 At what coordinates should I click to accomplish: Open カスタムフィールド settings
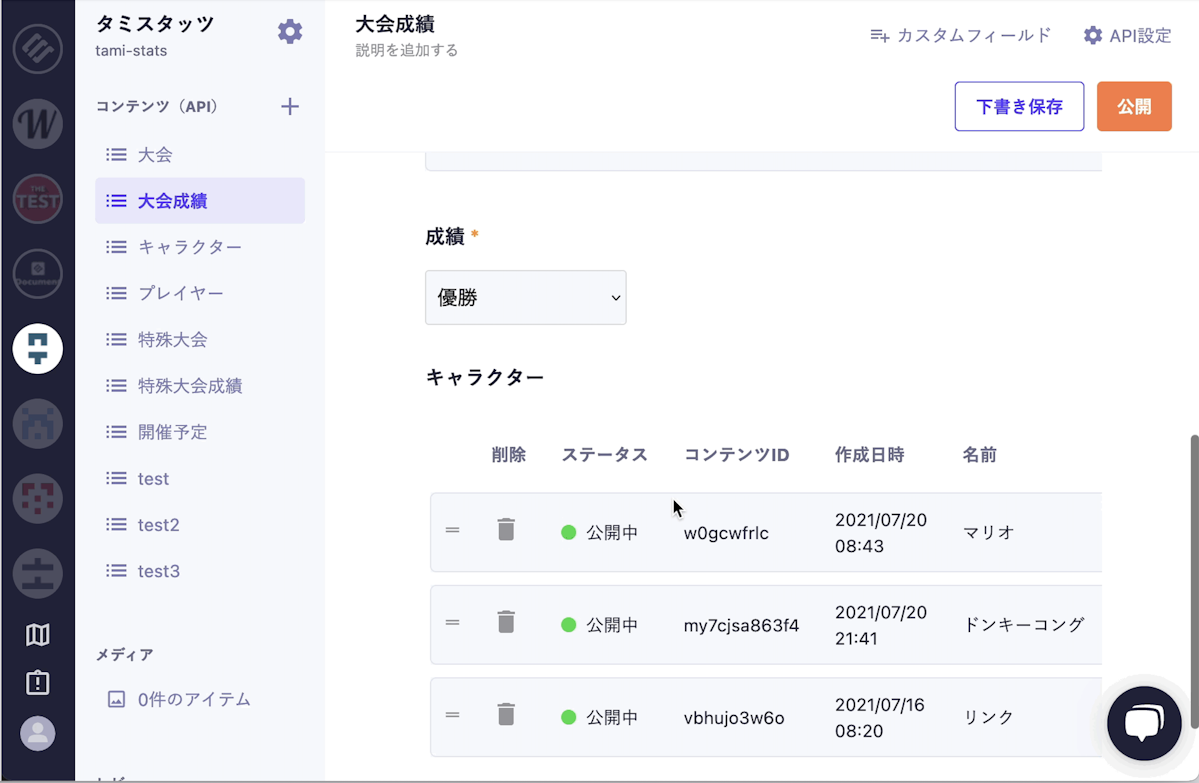point(961,36)
